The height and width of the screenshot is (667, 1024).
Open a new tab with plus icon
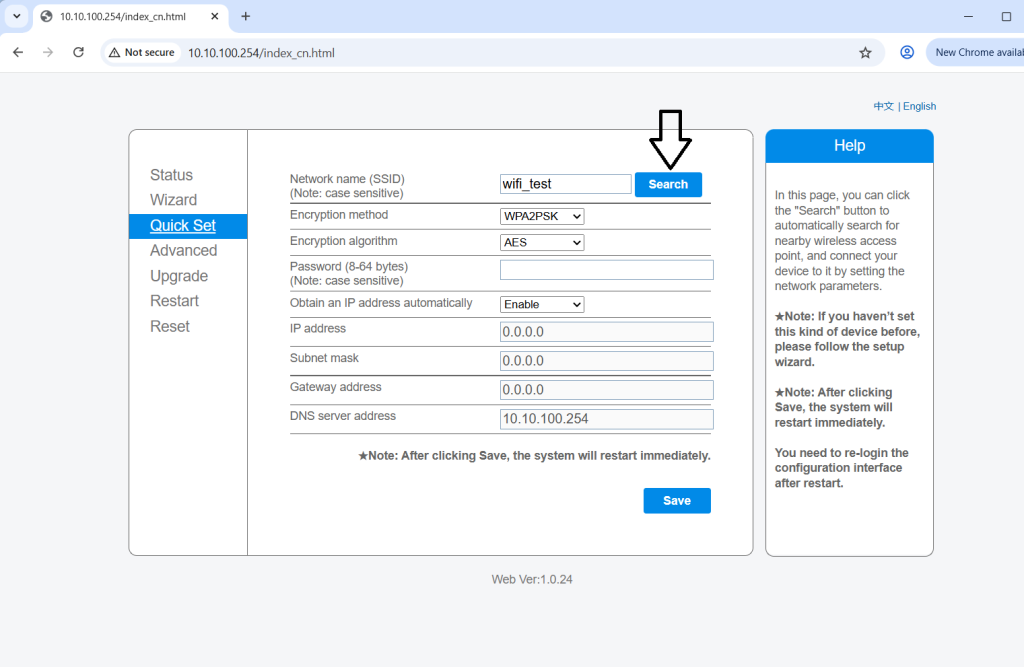246,16
